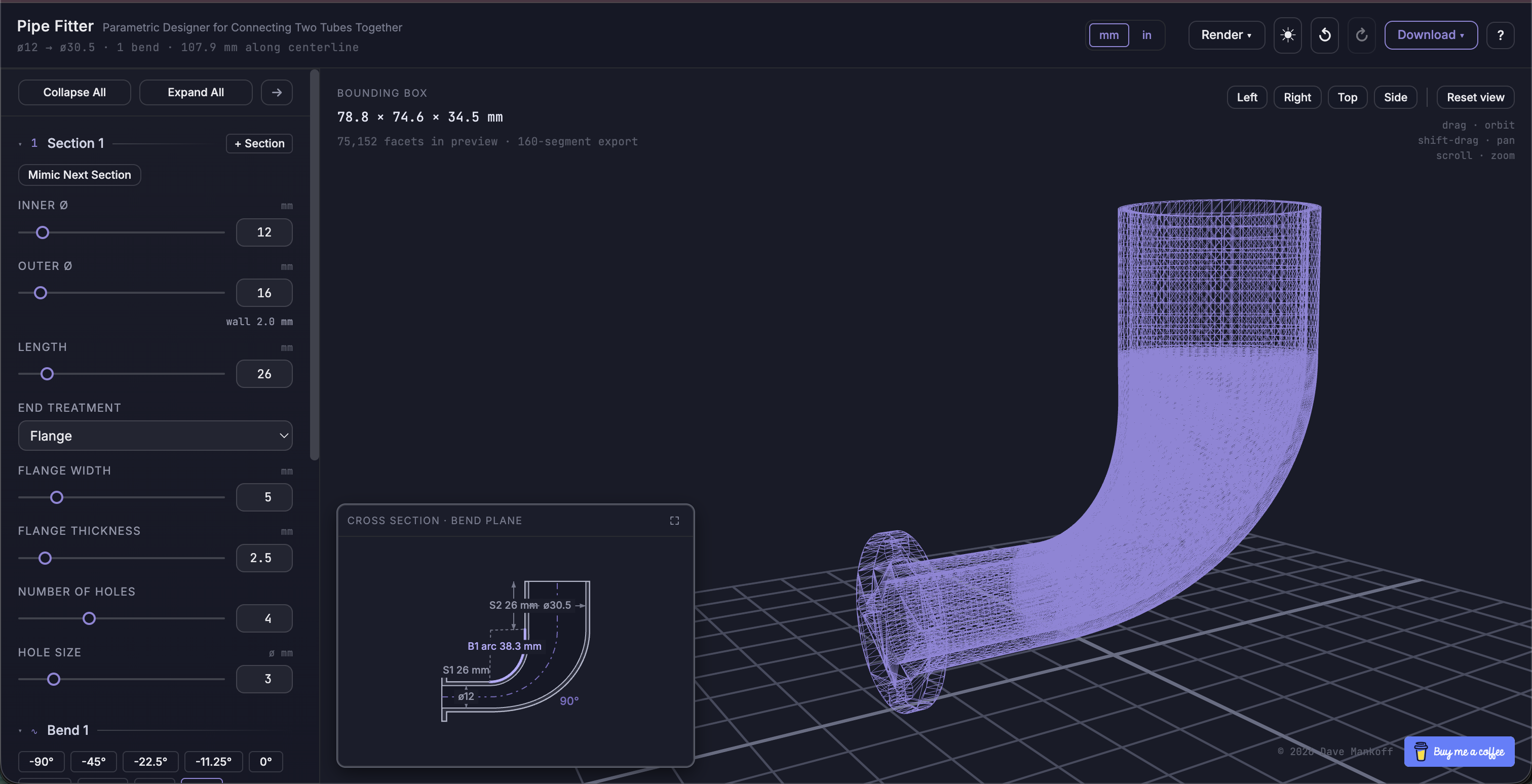Collapse Bend 1 with its disclosure triangle
The width and height of the screenshot is (1532, 784).
pyautogui.click(x=20, y=731)
